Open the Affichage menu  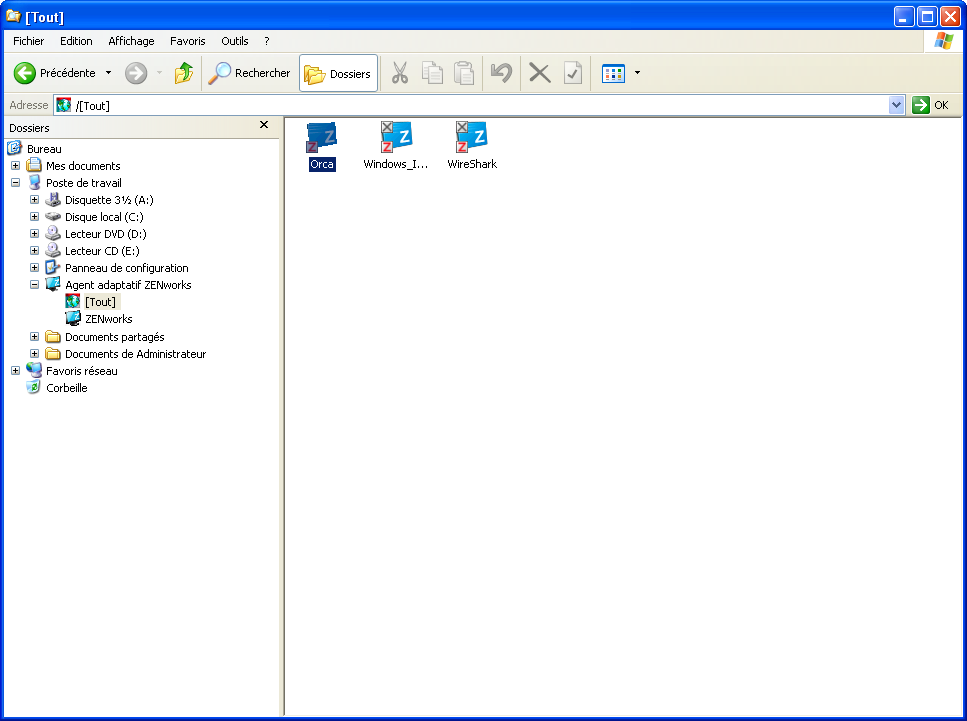(x=130, y=41)
